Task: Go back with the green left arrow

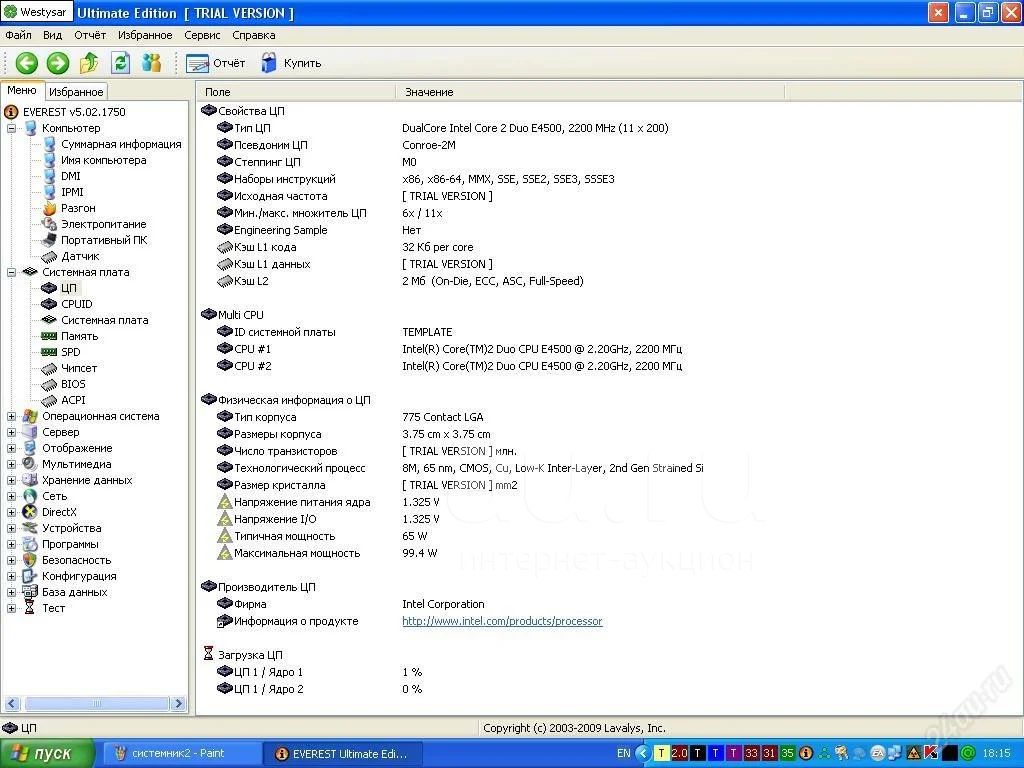Action: [27, 63]
